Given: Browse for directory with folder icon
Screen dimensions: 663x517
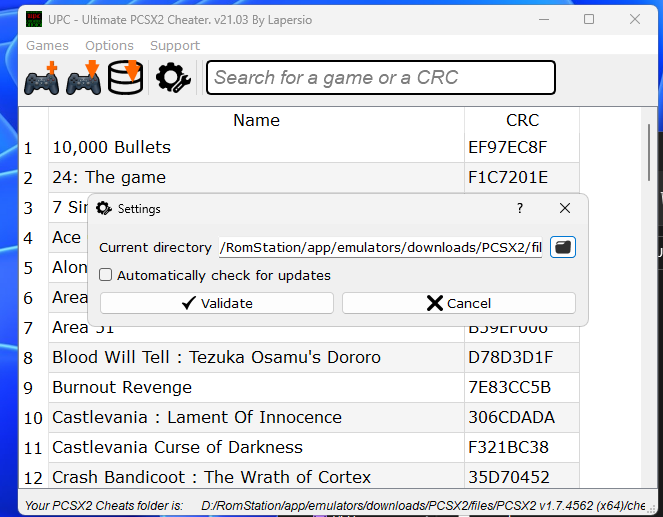Looking at the screenshot, I should tap(563, 247).
